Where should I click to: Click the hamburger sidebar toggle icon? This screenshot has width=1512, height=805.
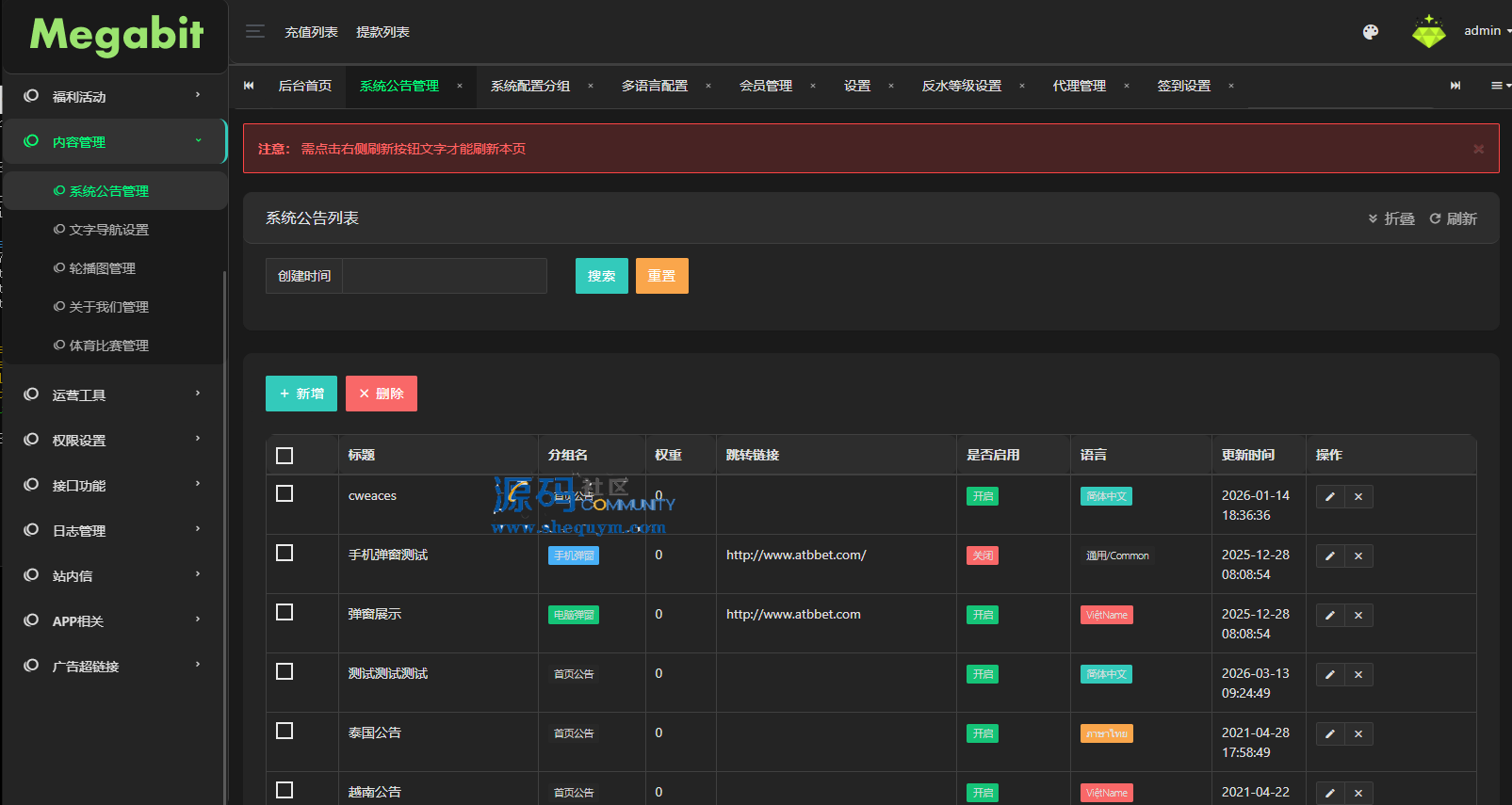[254, 32]
